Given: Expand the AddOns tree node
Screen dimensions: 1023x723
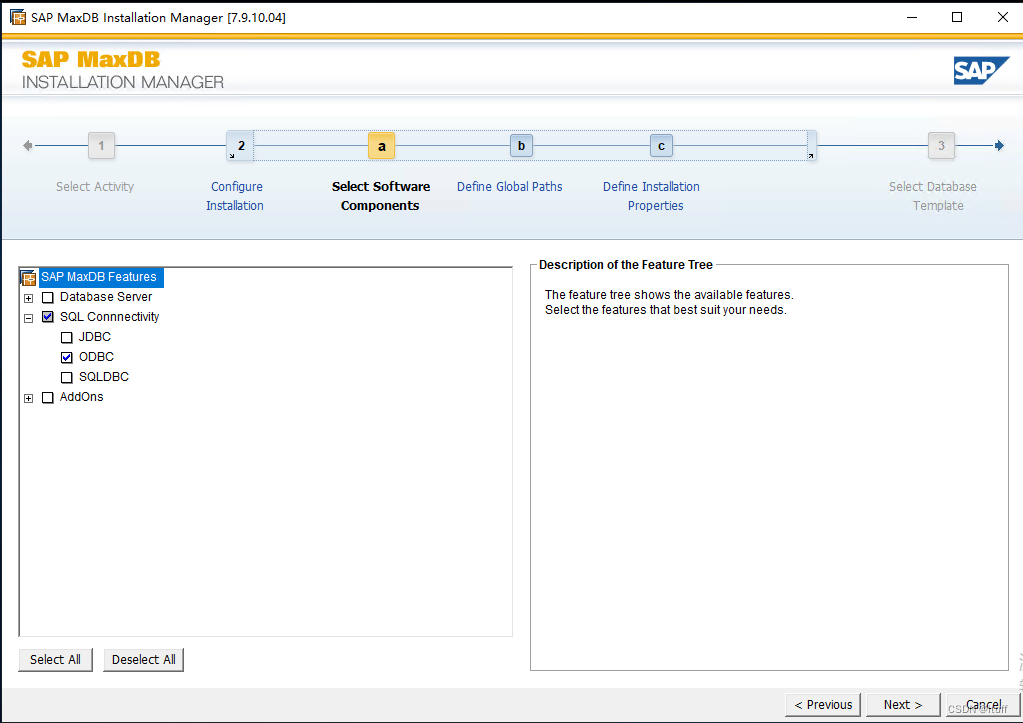Looking at the screenshot, I should click(28, 397).
